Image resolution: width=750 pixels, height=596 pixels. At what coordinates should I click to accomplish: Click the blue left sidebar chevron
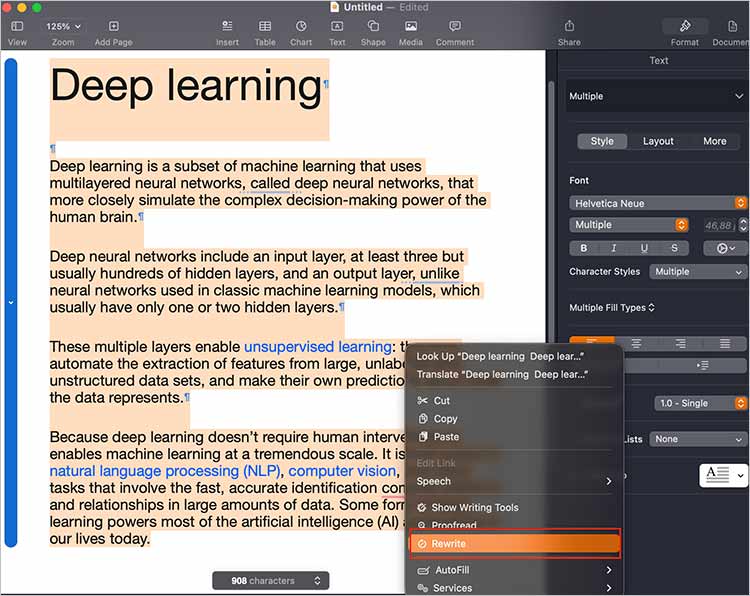pos(11,302)
